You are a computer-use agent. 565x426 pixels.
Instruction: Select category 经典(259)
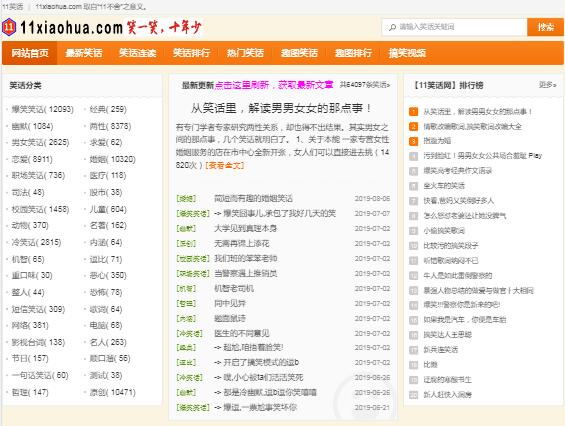coord(108,109)
